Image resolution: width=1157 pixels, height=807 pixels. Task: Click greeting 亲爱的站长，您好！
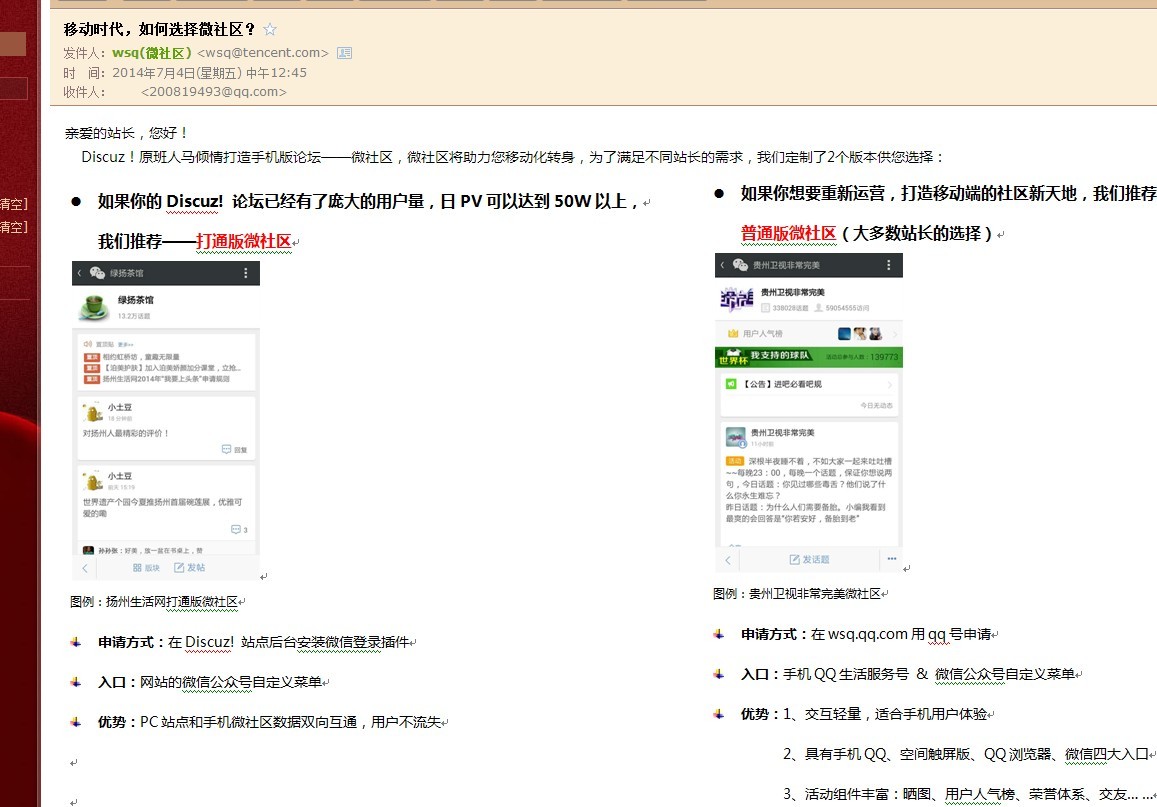click(127, 134)
